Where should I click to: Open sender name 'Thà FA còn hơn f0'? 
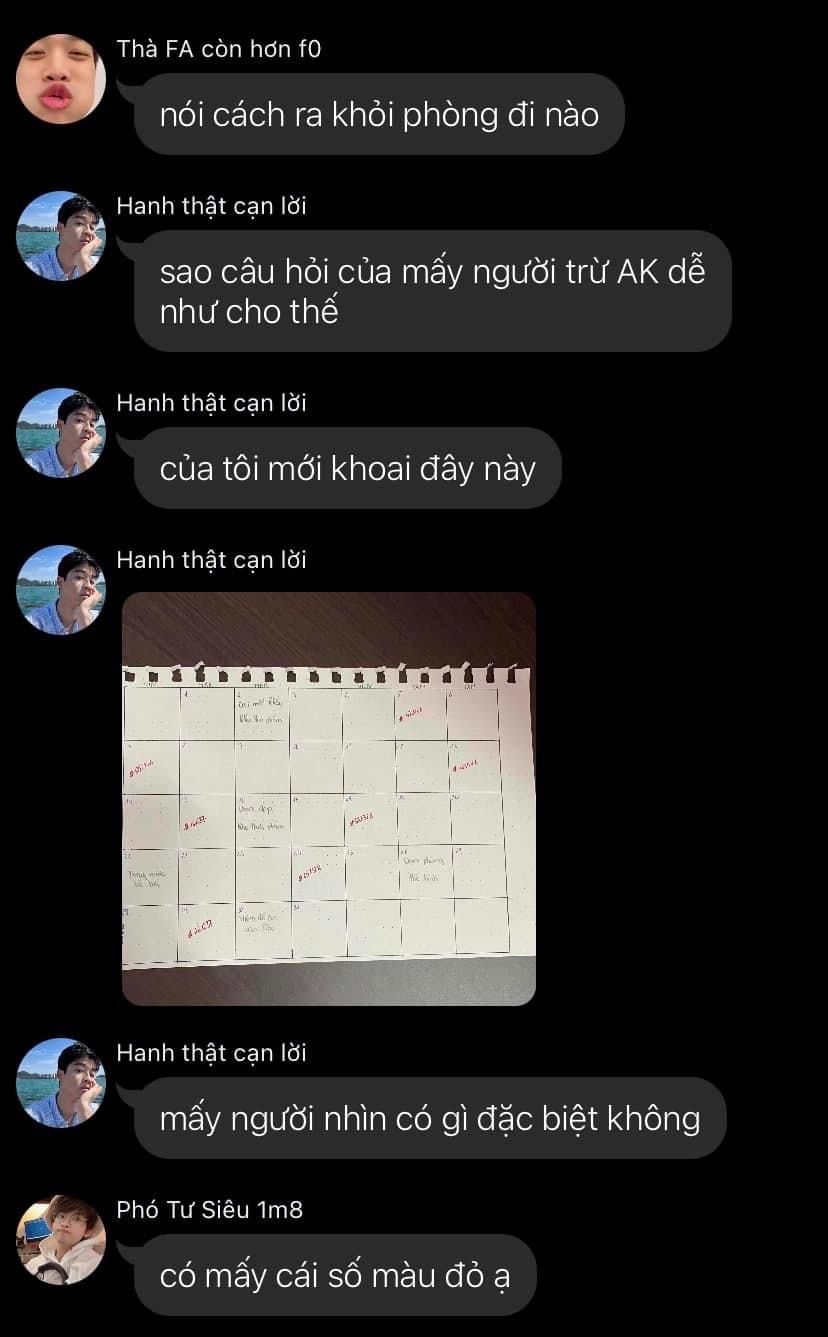(219, 49)
